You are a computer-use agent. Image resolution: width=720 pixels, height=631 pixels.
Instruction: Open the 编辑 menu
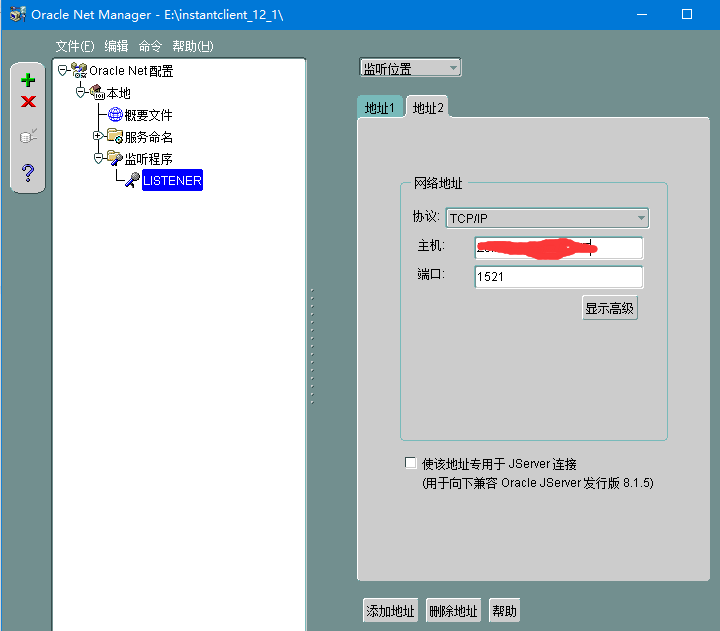coord(116,46)
